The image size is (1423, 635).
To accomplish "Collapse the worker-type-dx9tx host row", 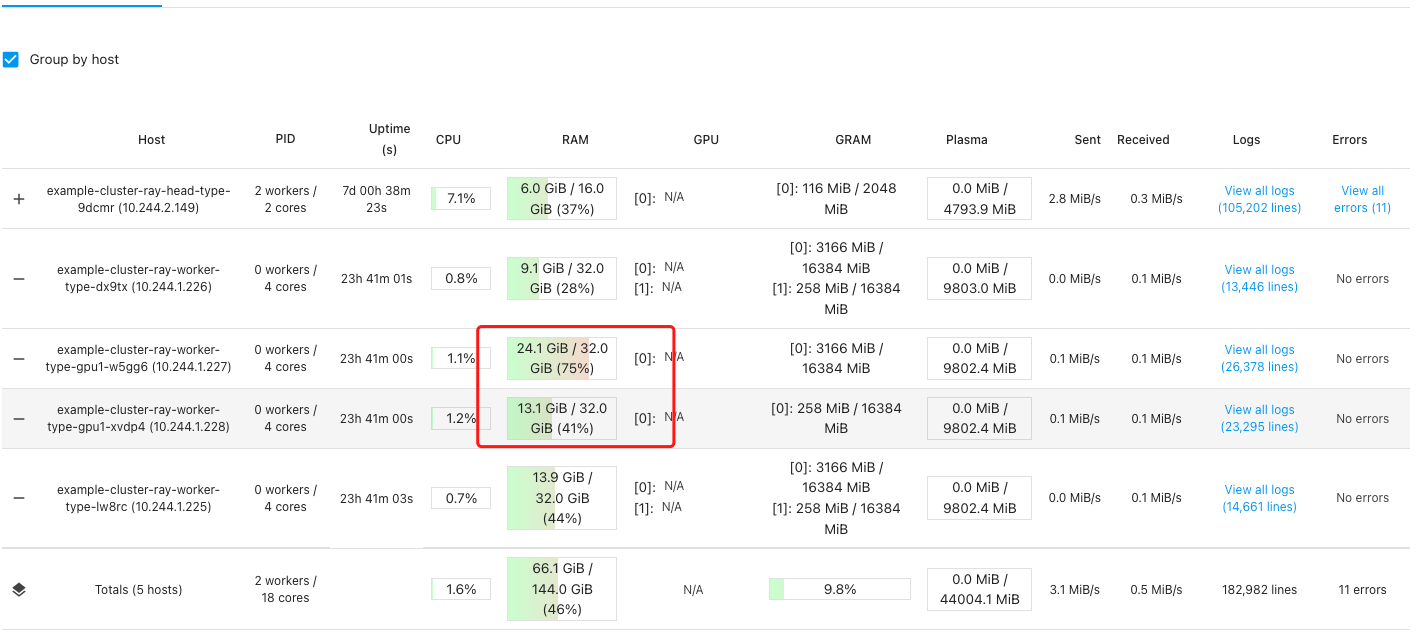I will point(18,279).
